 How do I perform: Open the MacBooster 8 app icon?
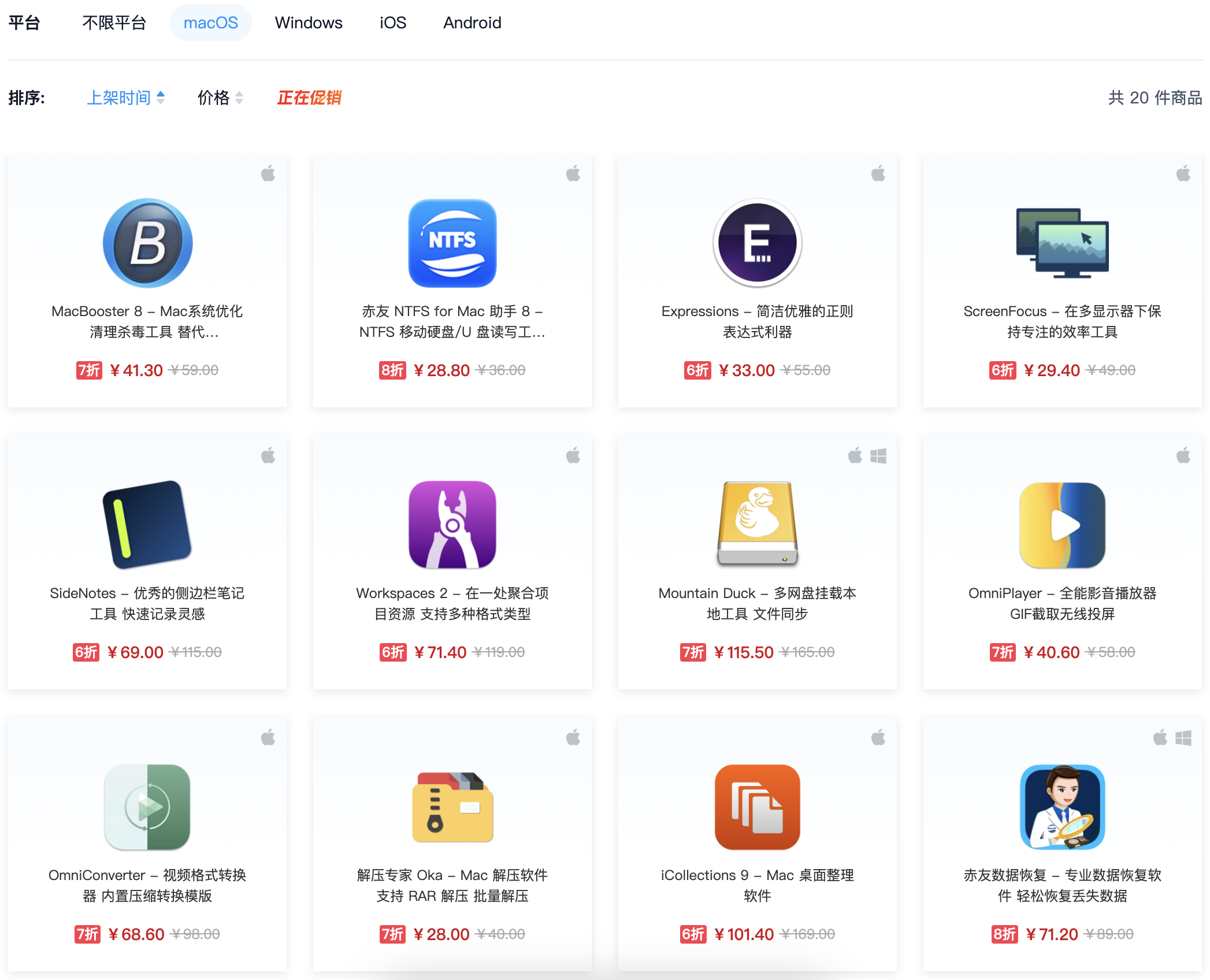147,243
